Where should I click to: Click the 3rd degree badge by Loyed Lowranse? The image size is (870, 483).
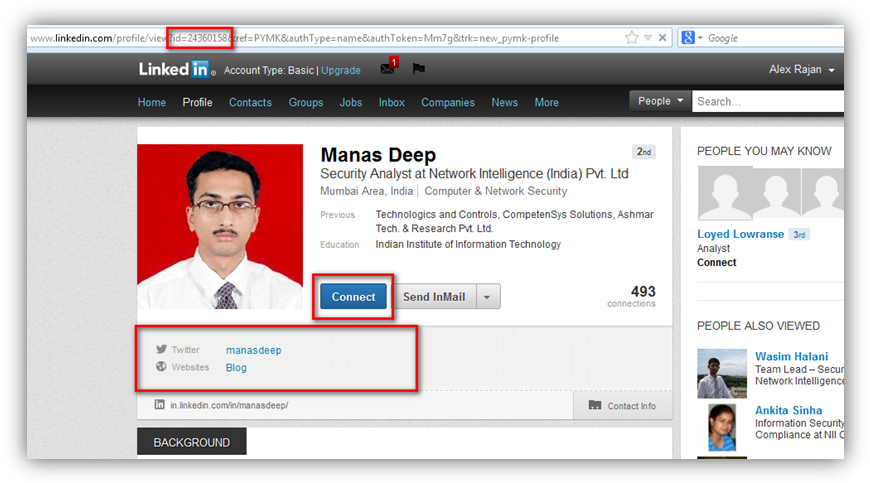pyautogui.click(x=799, y=235)
